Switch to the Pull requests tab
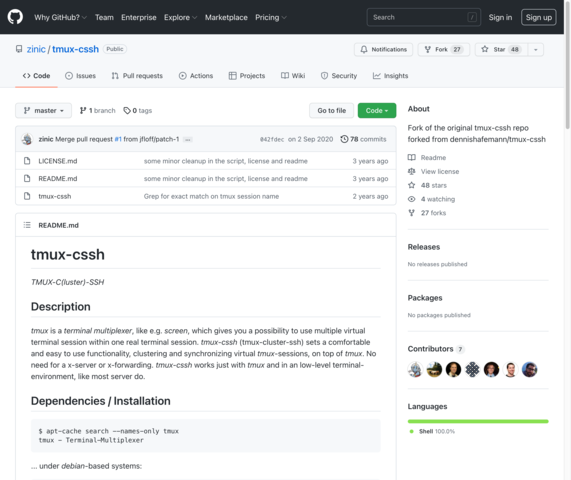 pos(137,76)
